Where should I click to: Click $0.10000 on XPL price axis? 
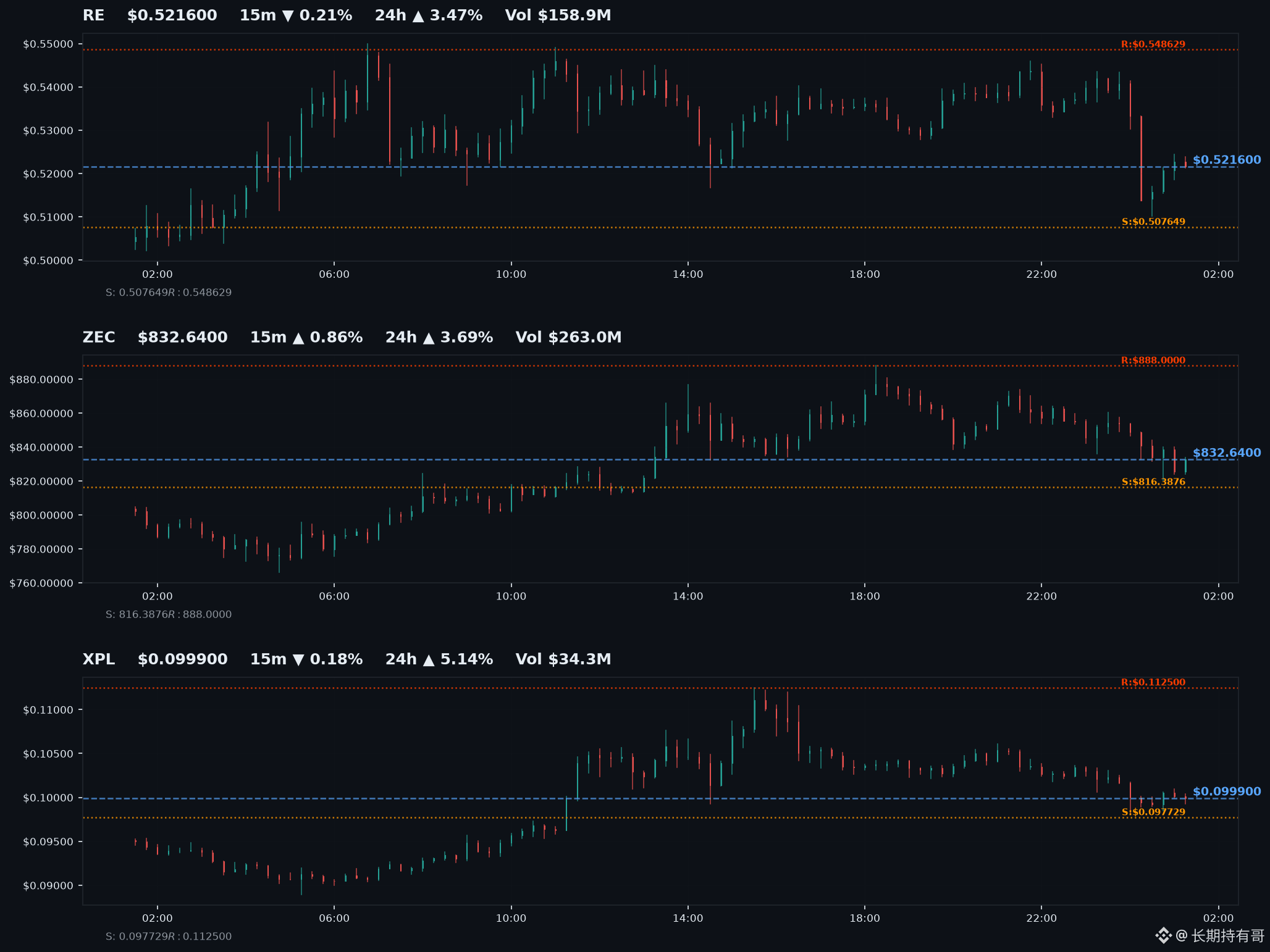coord(48,798)
